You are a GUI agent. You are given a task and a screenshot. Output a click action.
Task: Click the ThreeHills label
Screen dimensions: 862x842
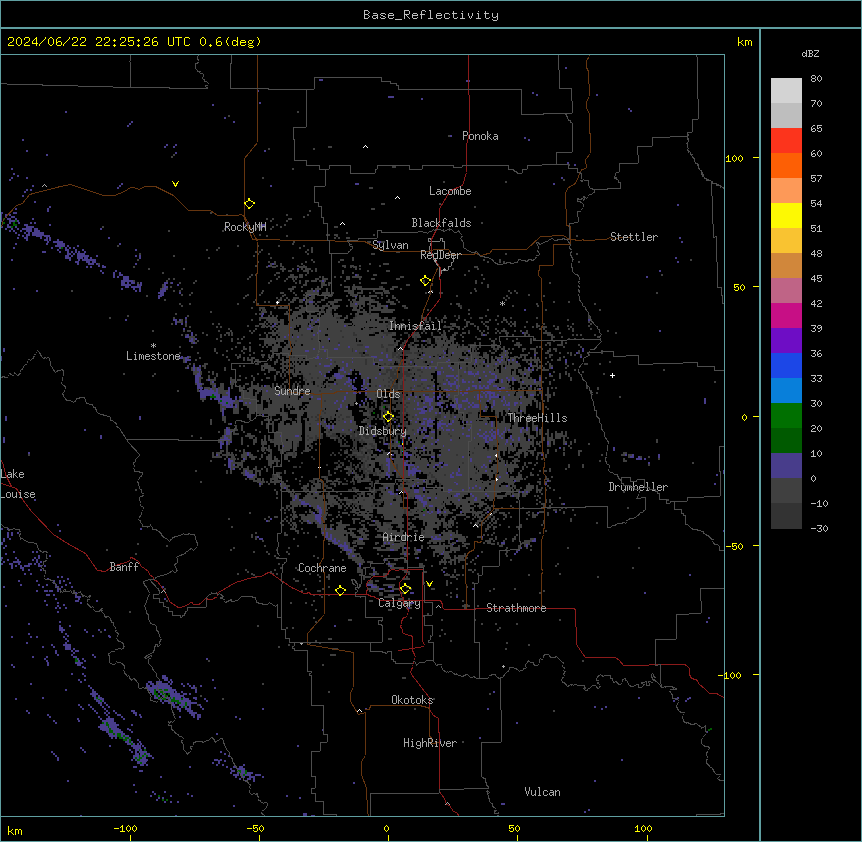click(537, 418)
